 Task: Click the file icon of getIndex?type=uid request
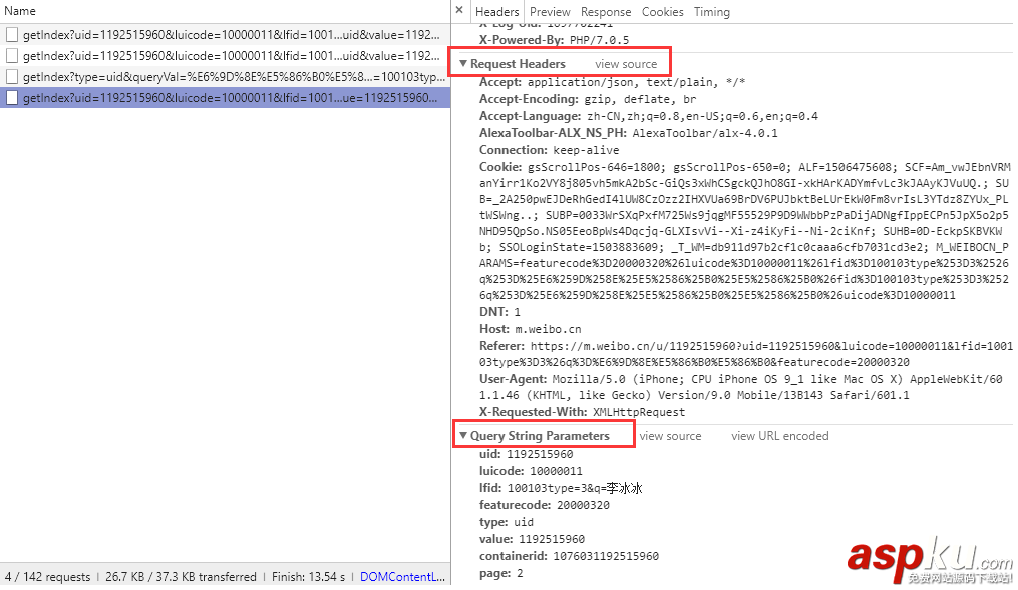[x=12, y=77]
